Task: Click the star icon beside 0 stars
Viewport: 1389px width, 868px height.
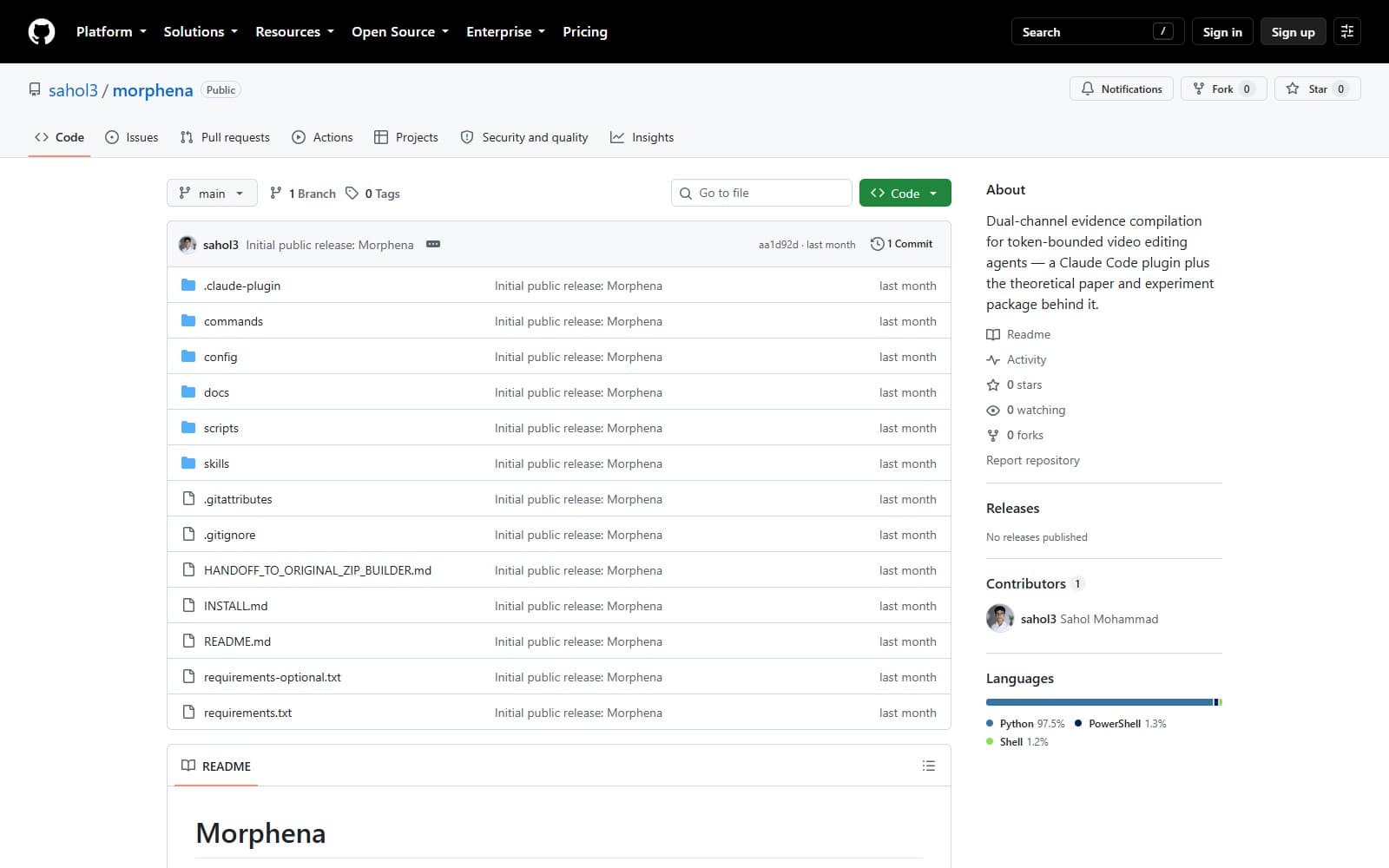Action: click(x=993, y=385)
